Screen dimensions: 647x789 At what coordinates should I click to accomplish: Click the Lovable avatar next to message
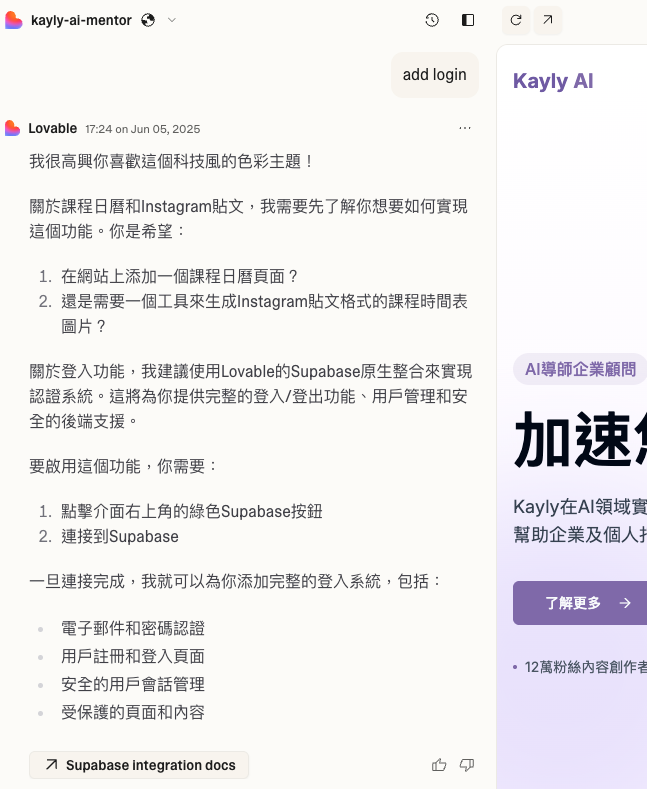pos(13,128)
